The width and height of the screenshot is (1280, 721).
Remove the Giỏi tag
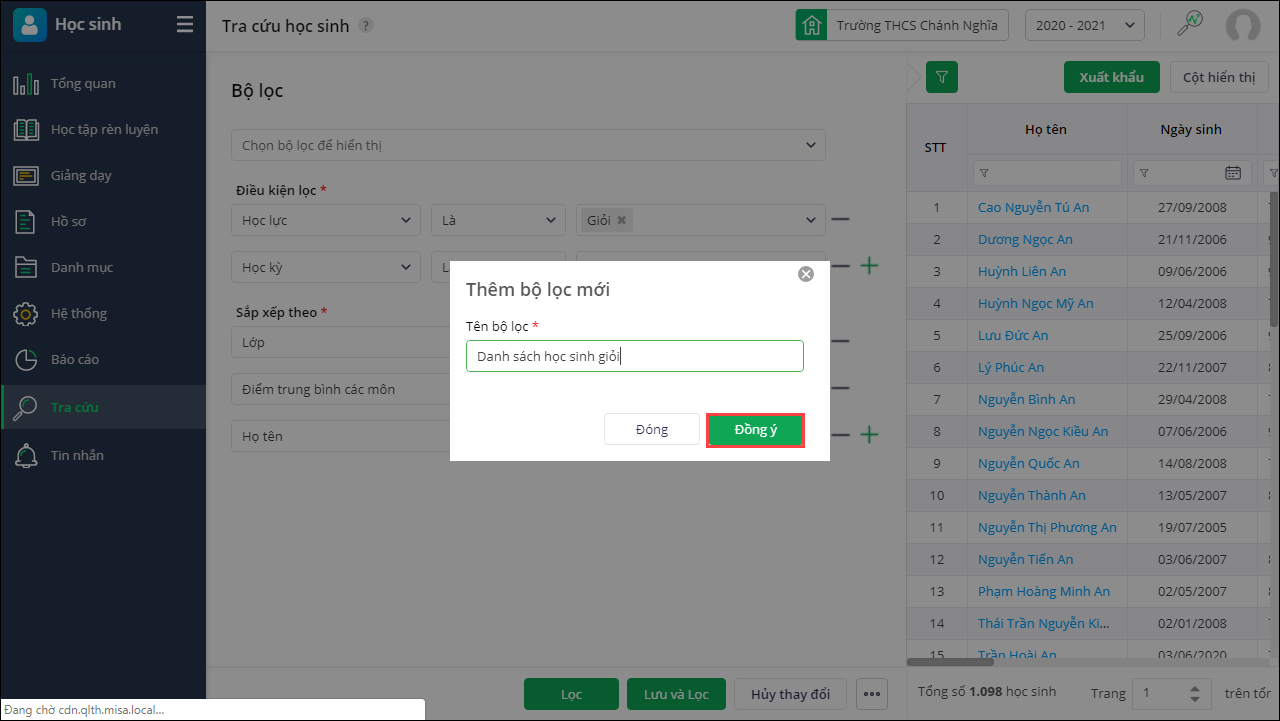click(x=621, y=220)
